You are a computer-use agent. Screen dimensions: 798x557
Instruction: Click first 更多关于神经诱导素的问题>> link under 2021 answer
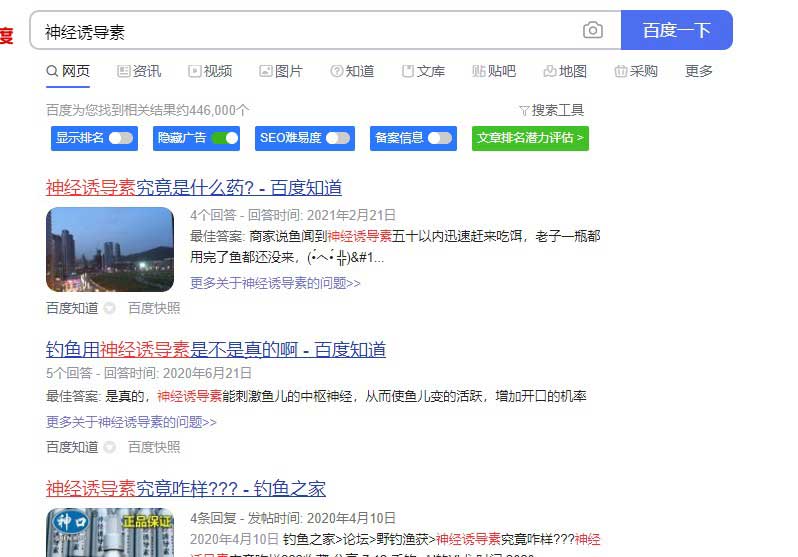point(275,283)
